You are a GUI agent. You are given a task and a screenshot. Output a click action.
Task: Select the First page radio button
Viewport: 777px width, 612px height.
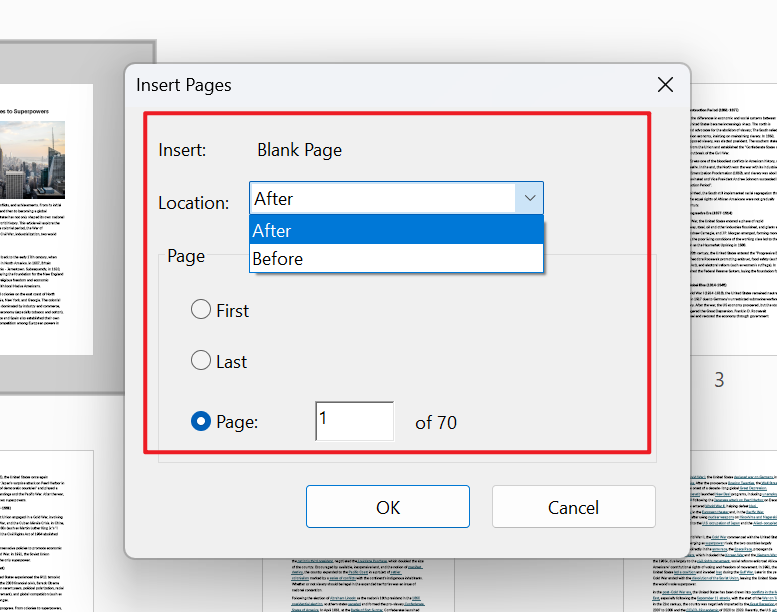click(x=201, y=310)
